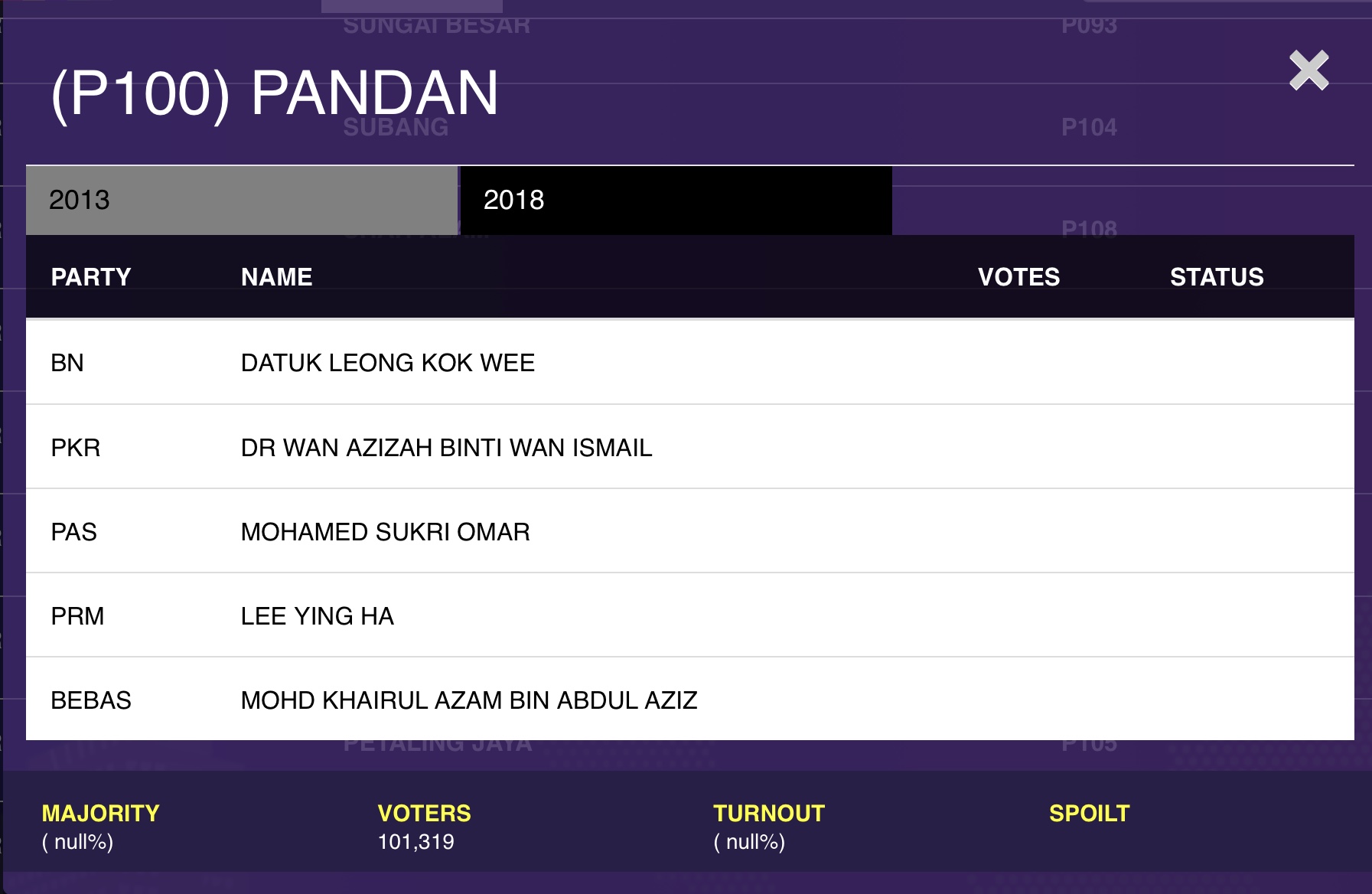Click the PRM party cell
The height and width of the screenshot is (894, 1372).
[x=77, y=616]
